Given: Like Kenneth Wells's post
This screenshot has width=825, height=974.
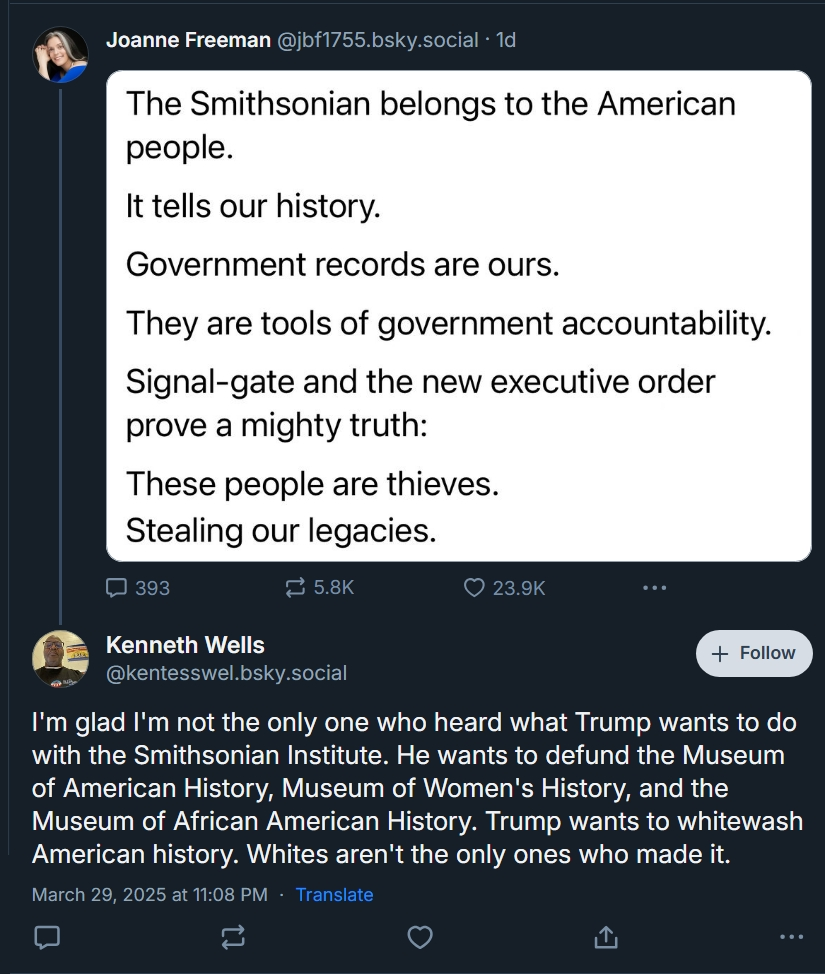Looking at the screenshot, I should tap(419, 937).
